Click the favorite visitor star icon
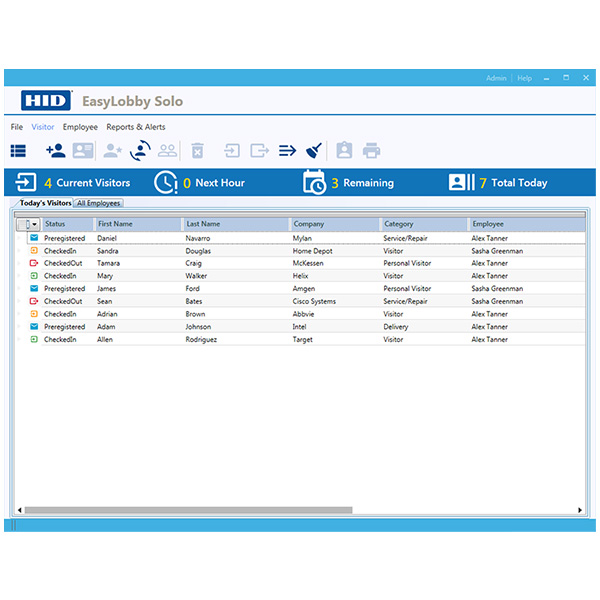Screen dimensions: 600x600 coord(112,151)
